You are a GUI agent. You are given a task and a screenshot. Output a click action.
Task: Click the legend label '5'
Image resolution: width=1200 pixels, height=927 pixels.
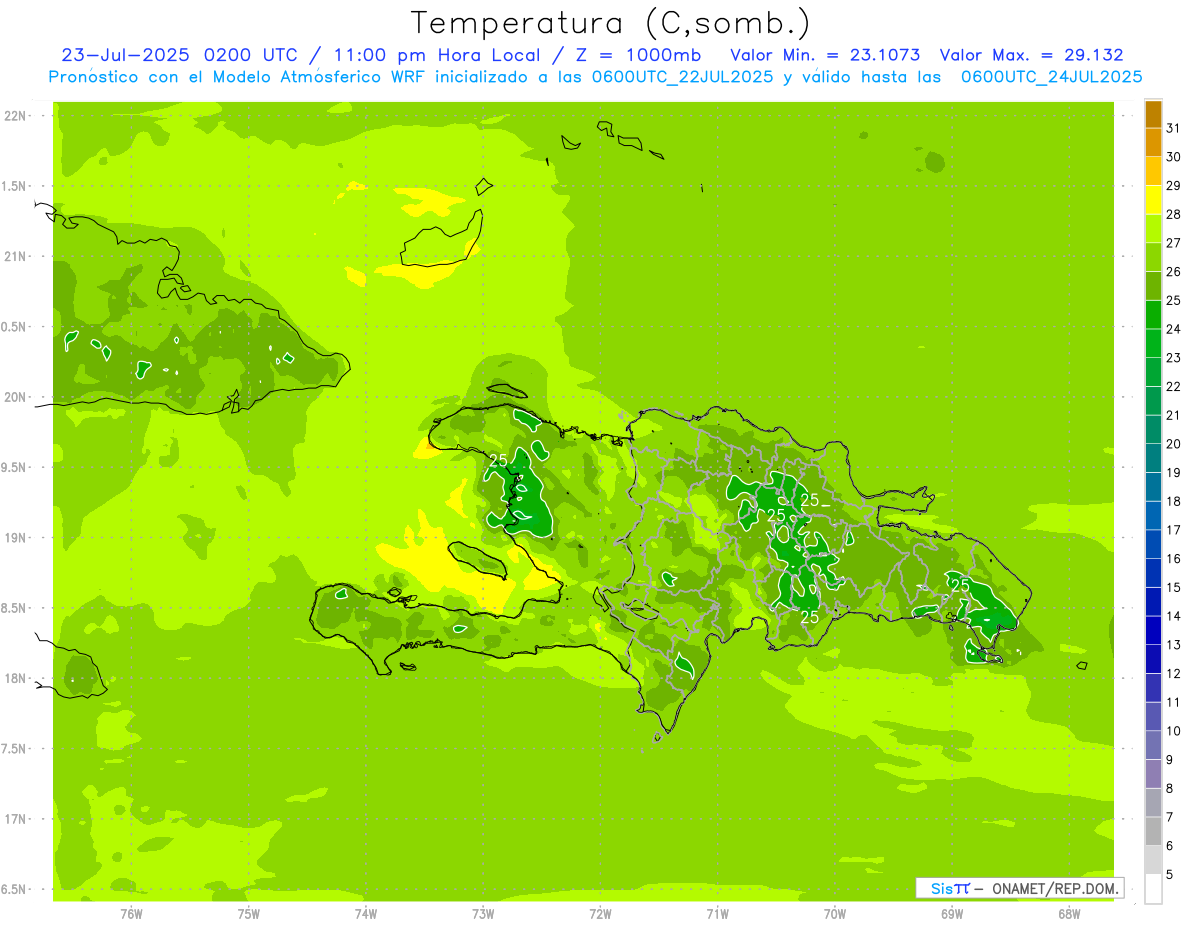tap(1170, 875)
